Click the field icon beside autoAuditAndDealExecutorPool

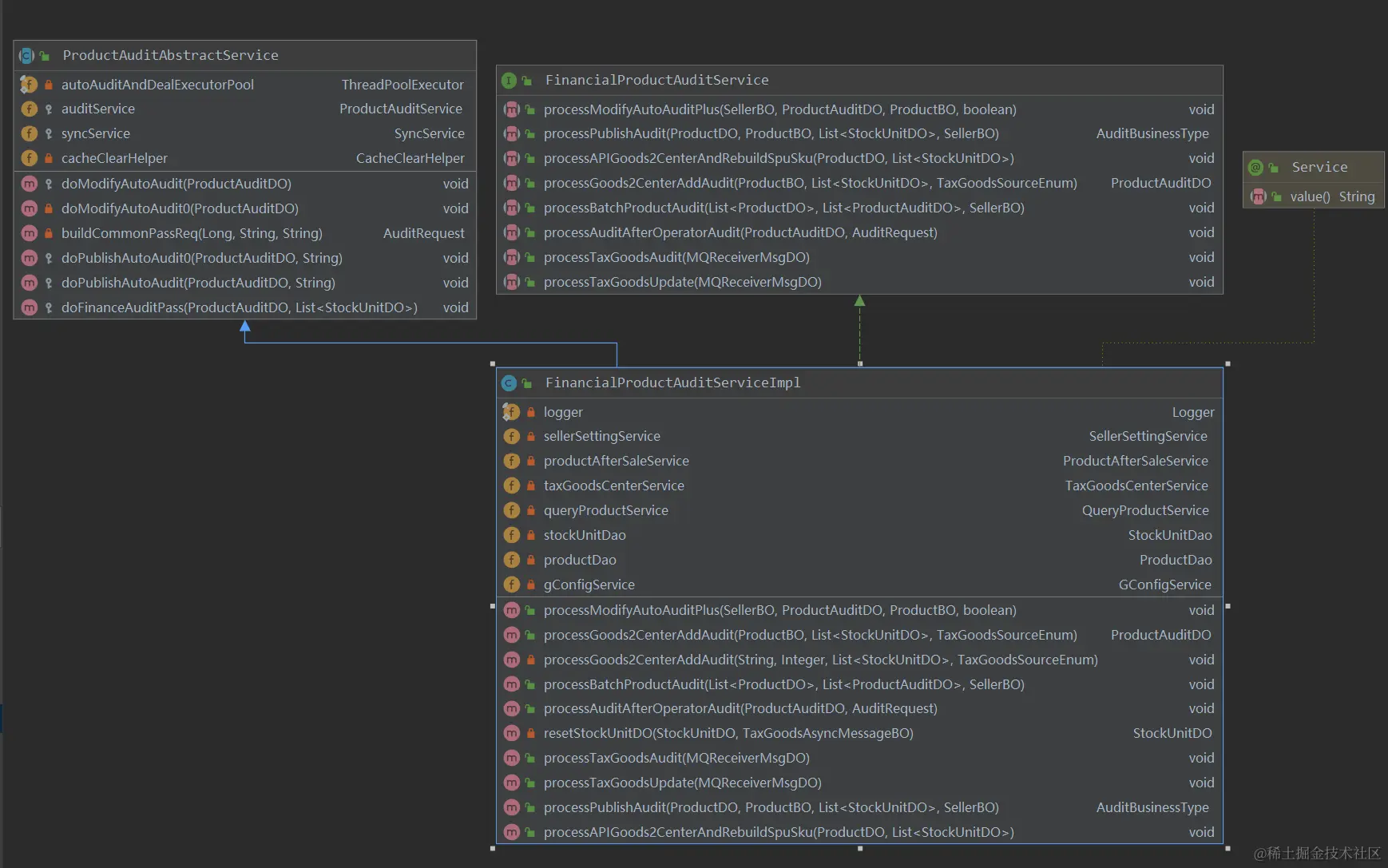pos(29,85)
